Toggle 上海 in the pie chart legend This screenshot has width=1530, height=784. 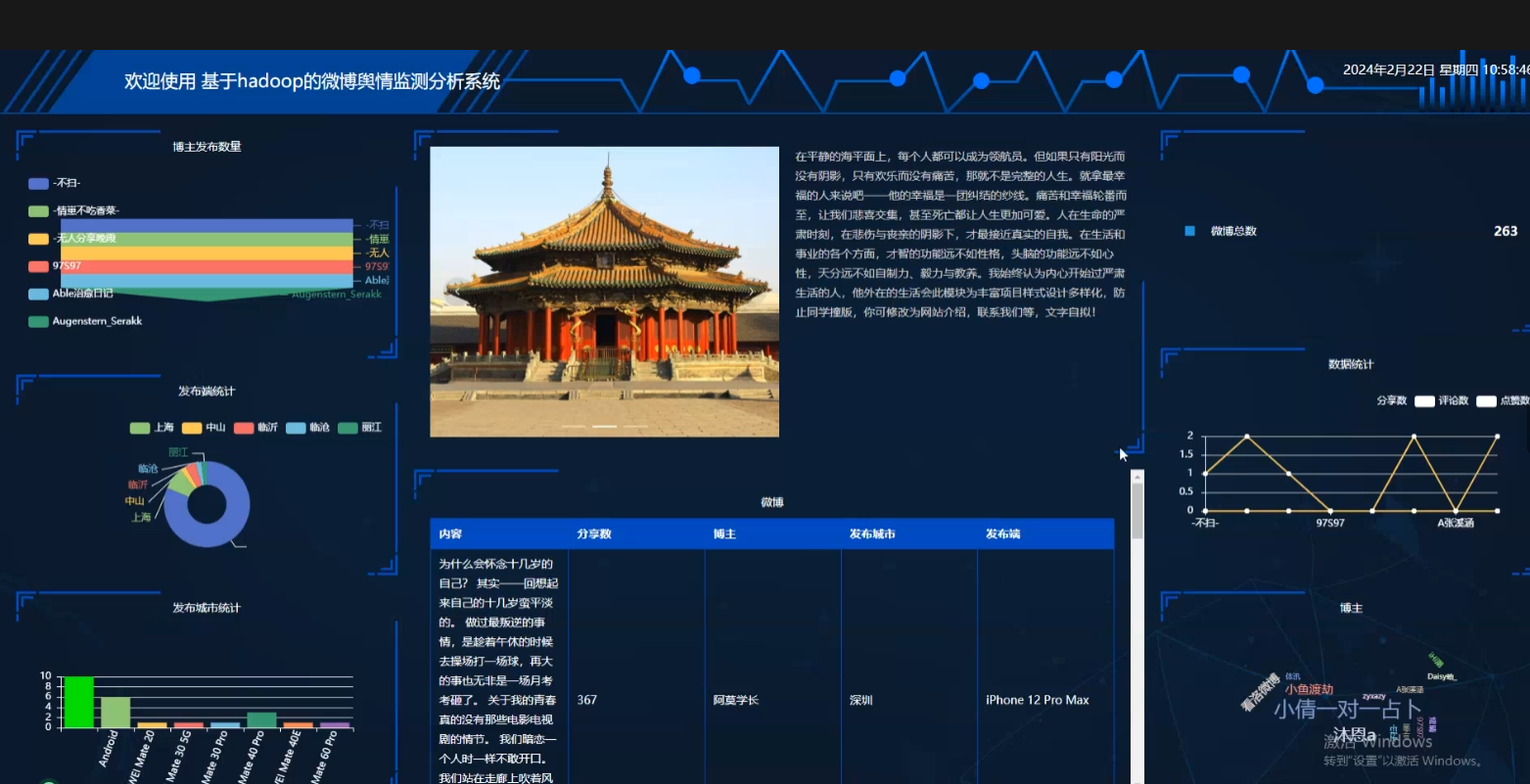pos(152,428)
